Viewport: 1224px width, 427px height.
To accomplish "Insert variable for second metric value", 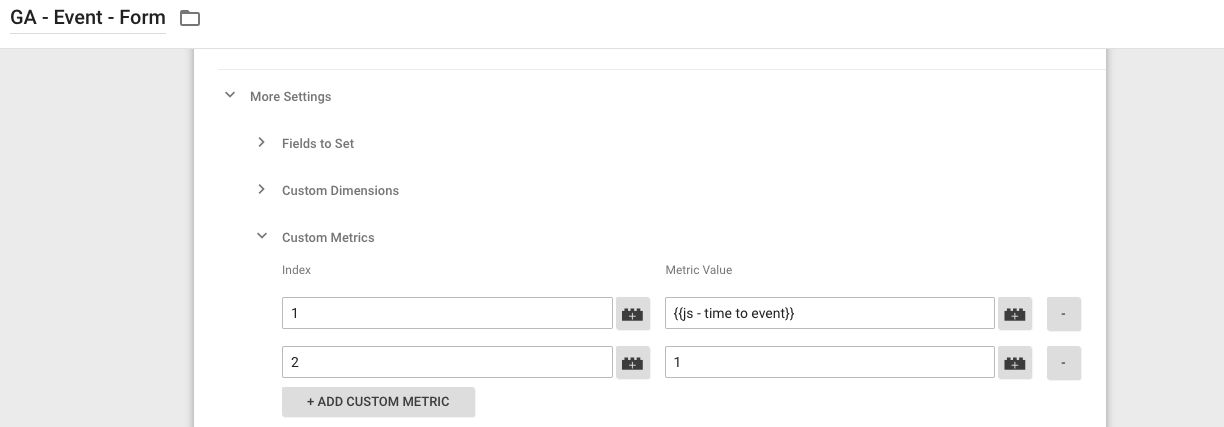I will click(1014, 363).
